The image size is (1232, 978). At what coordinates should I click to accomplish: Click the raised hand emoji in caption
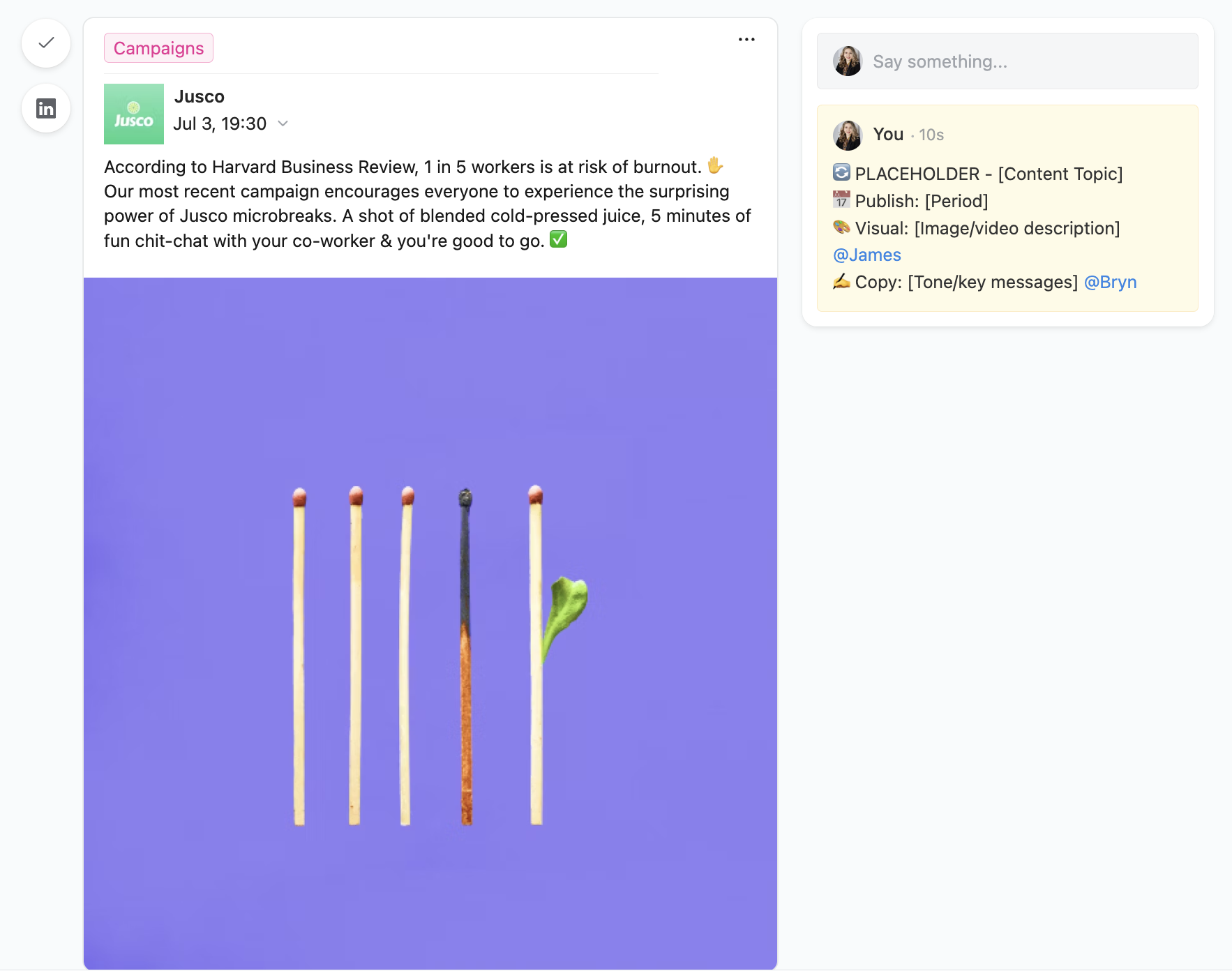pos(715,166)
